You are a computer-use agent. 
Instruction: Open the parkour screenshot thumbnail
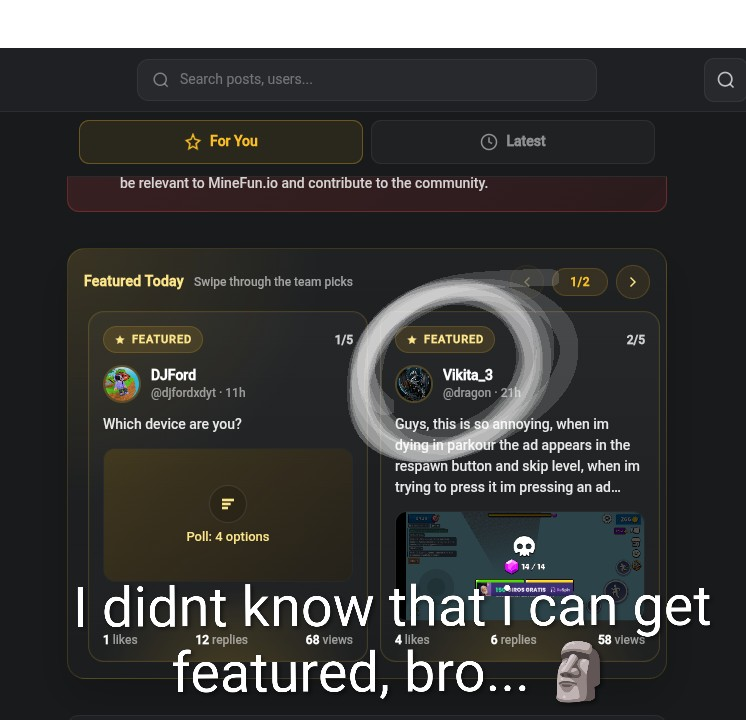point(520,566)
